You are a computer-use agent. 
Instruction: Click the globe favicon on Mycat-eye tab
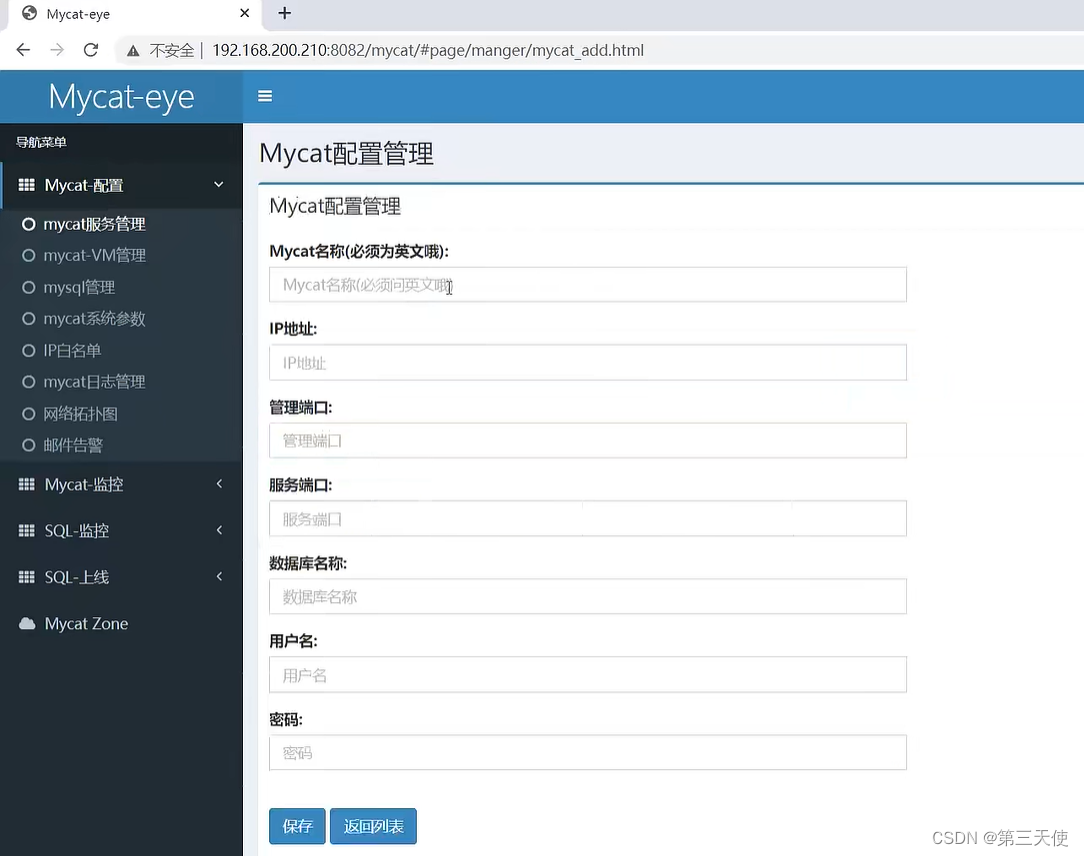coord(29,13)
